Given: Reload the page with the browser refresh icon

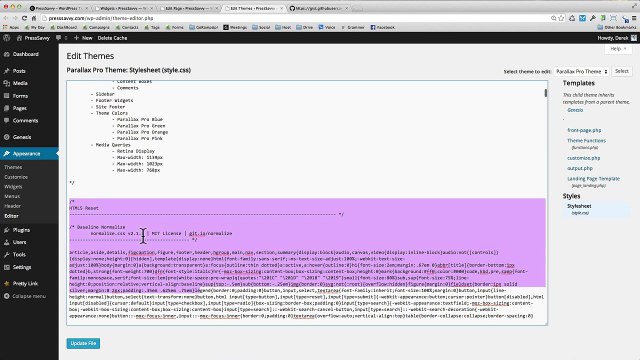Looking at the screenshot, I should click(x=24, y=18).
